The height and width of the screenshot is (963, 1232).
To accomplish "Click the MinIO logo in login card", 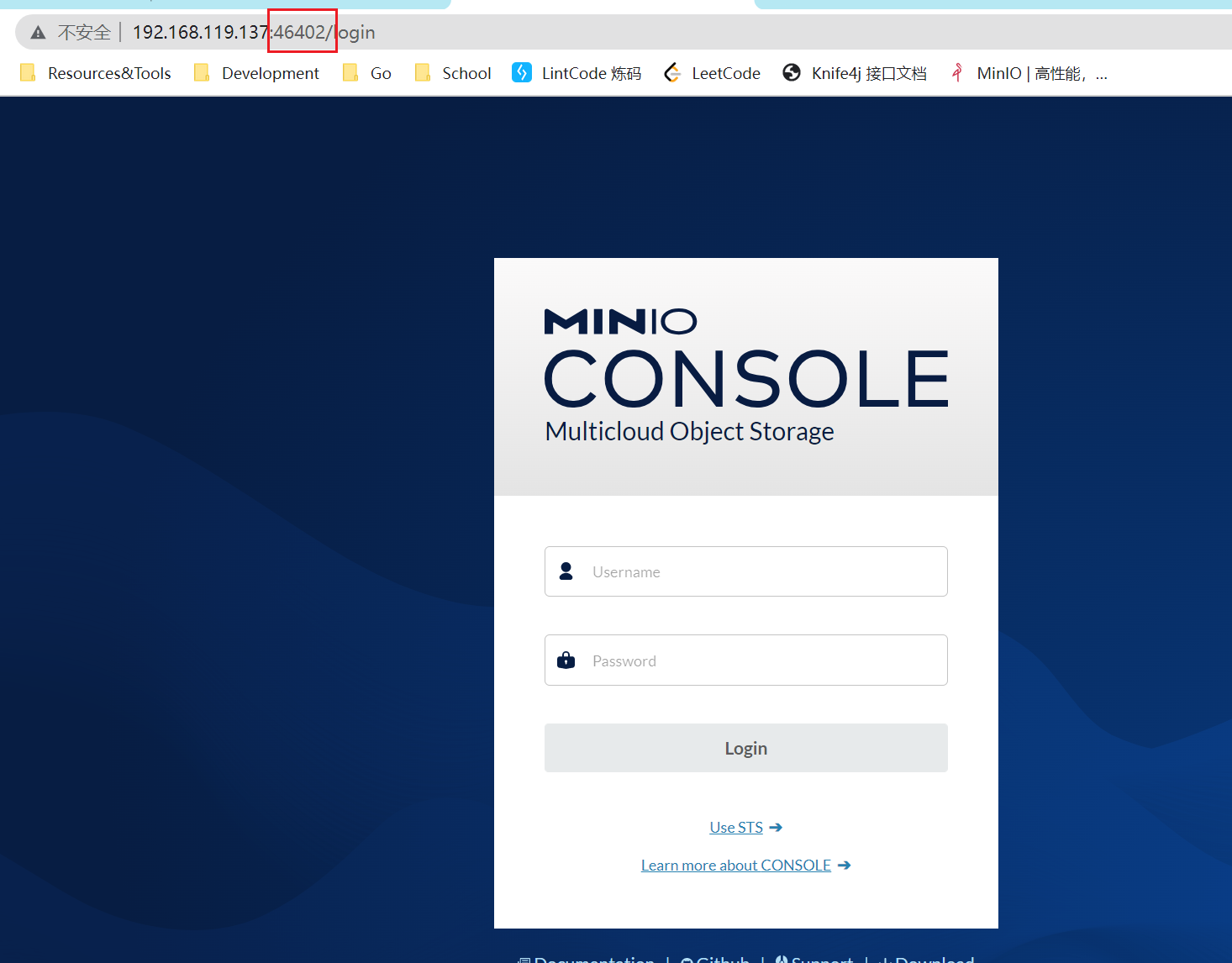I will (x=621, y=322).
